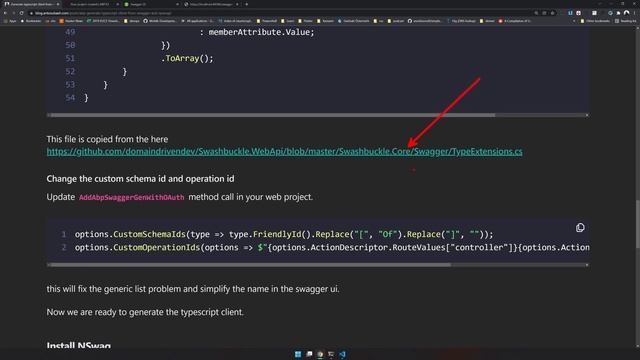
Task: Switch to the second browser tab
Action: point(91,4)
